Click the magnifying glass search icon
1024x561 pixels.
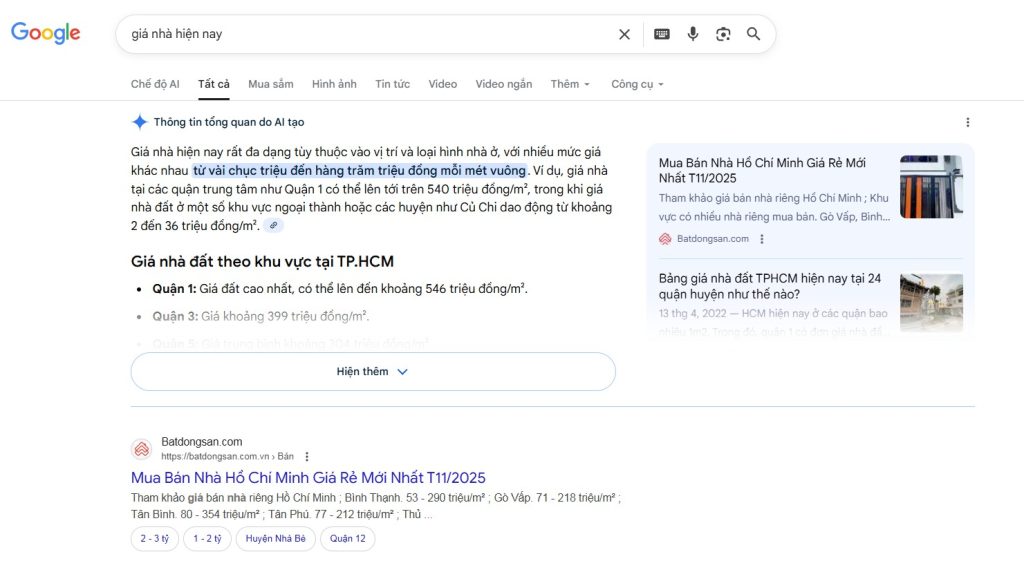[x=754, y=34]
